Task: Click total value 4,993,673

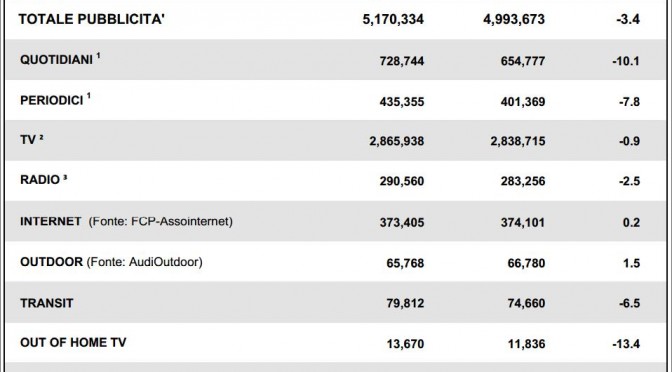Action: (x=514, y=19)
